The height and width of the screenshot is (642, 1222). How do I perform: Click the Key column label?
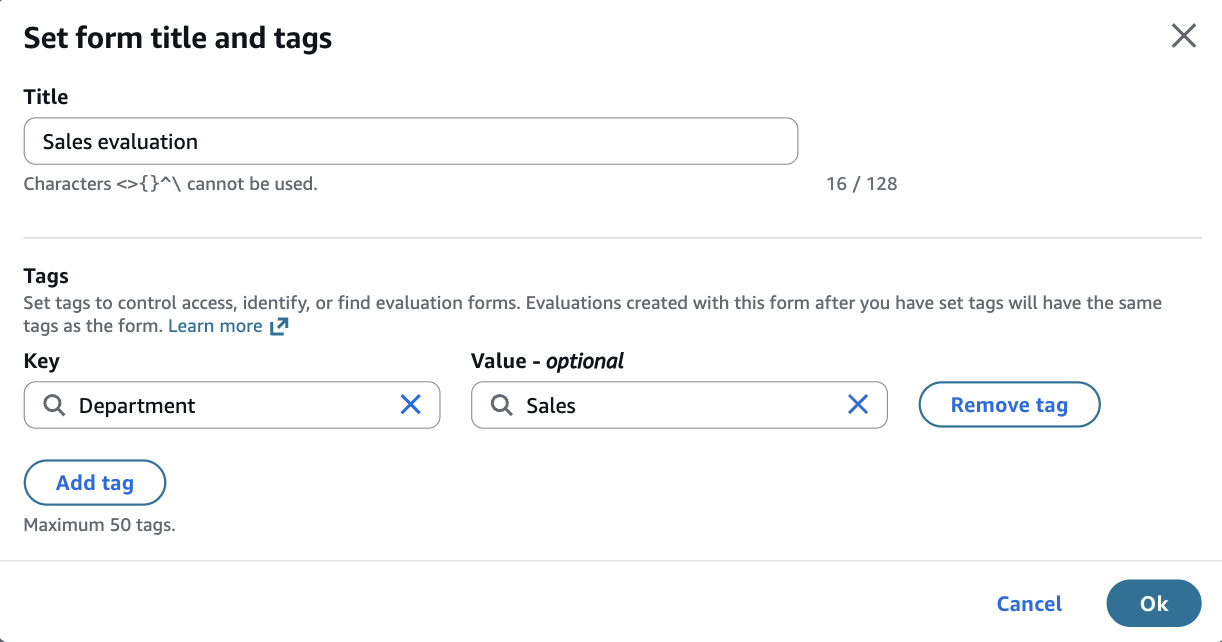[x=41, y=361]
